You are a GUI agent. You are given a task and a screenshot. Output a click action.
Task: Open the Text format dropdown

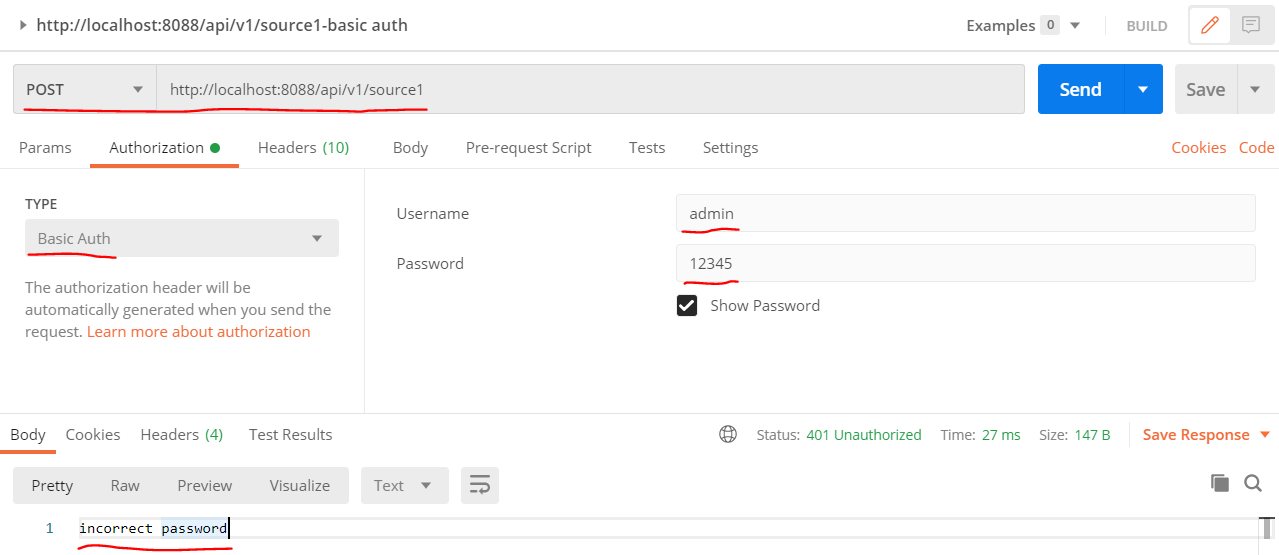click(403, 486)
